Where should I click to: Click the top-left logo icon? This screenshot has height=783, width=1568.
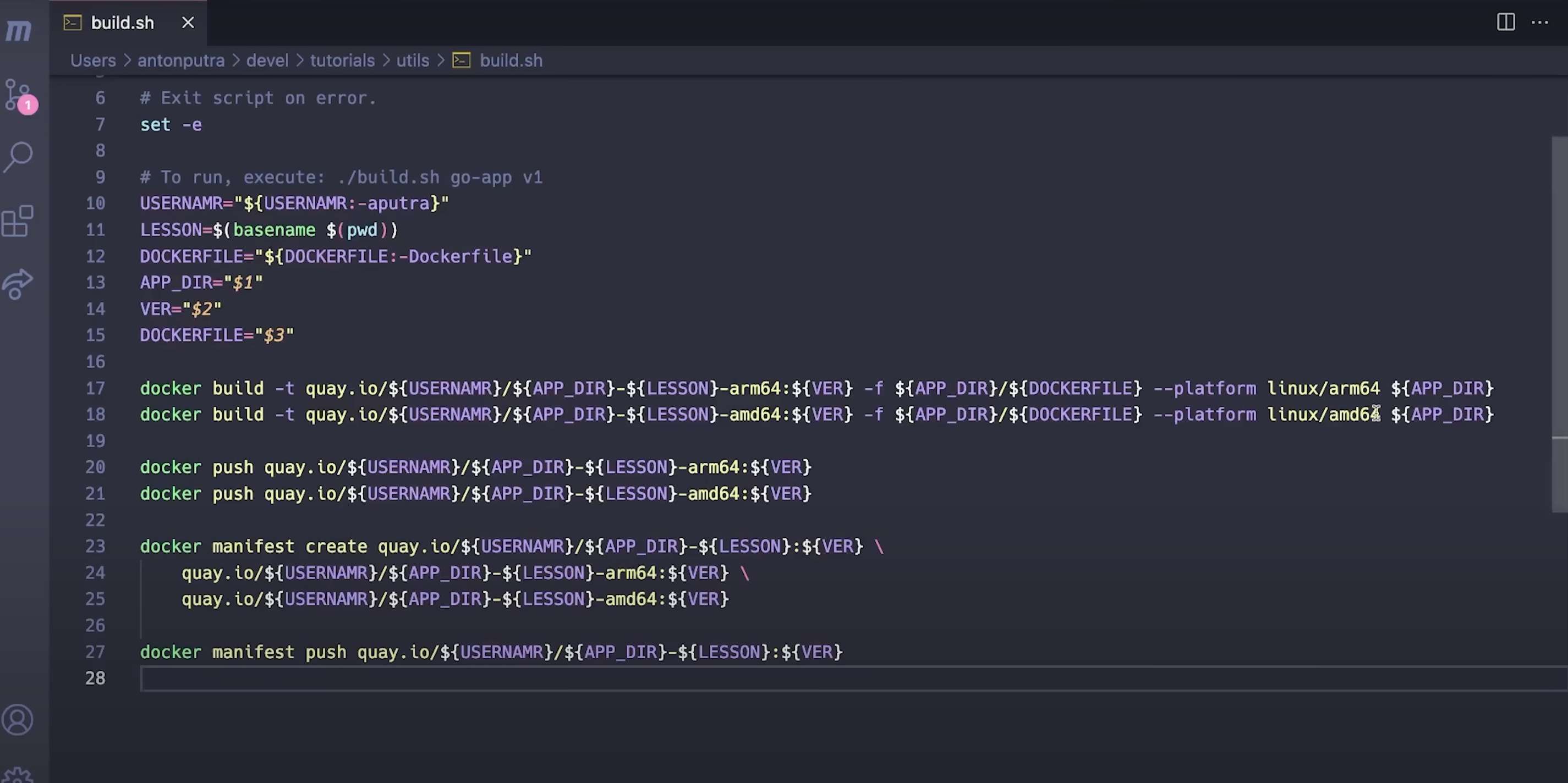coord(18,30)
